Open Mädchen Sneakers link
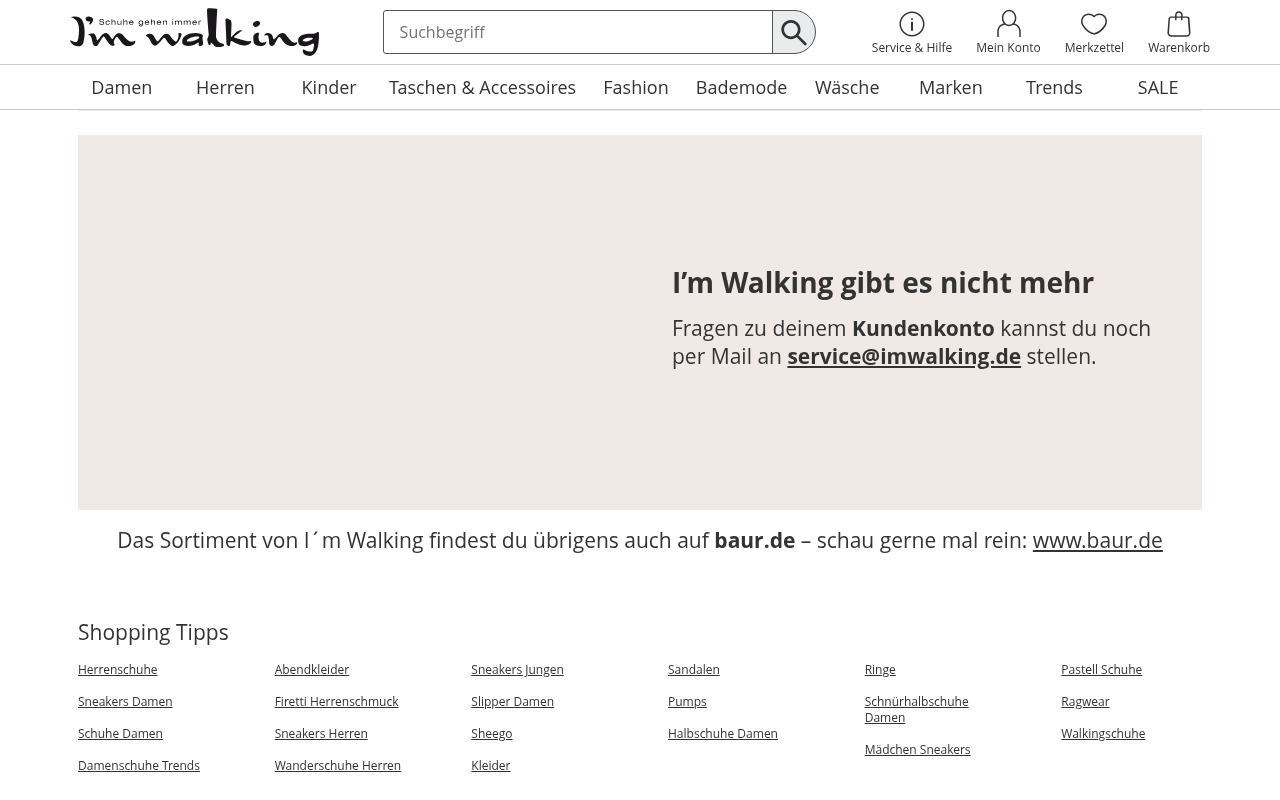This screenshot has width=1280, height=800. (x=917, y=750)
